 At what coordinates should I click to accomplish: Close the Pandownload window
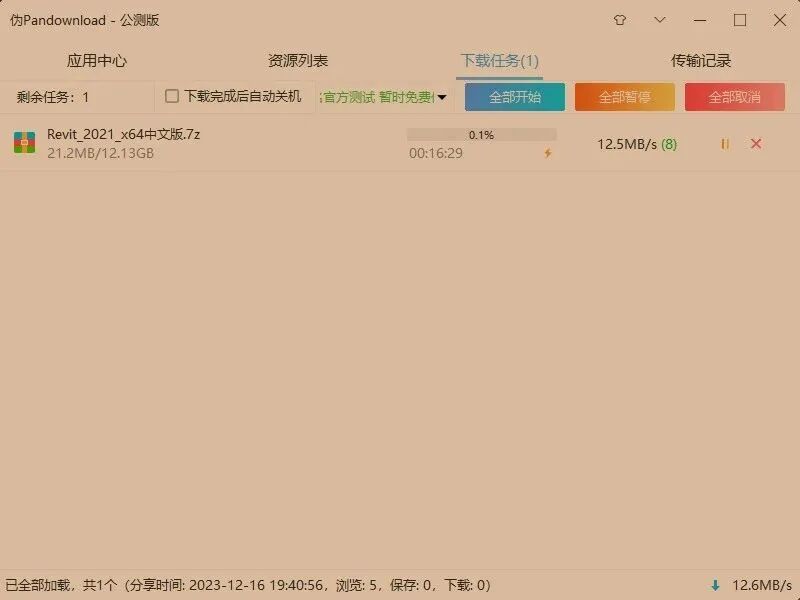point(780,20)
